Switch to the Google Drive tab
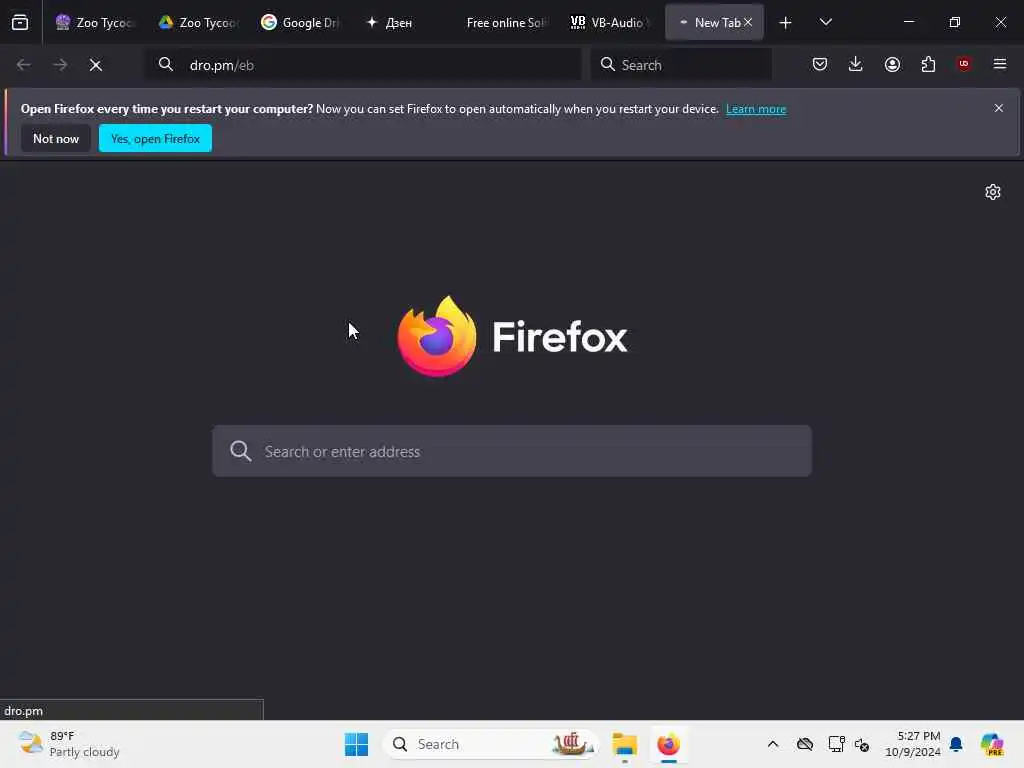Screen dimensions: 1024x768 coord(301,22)
